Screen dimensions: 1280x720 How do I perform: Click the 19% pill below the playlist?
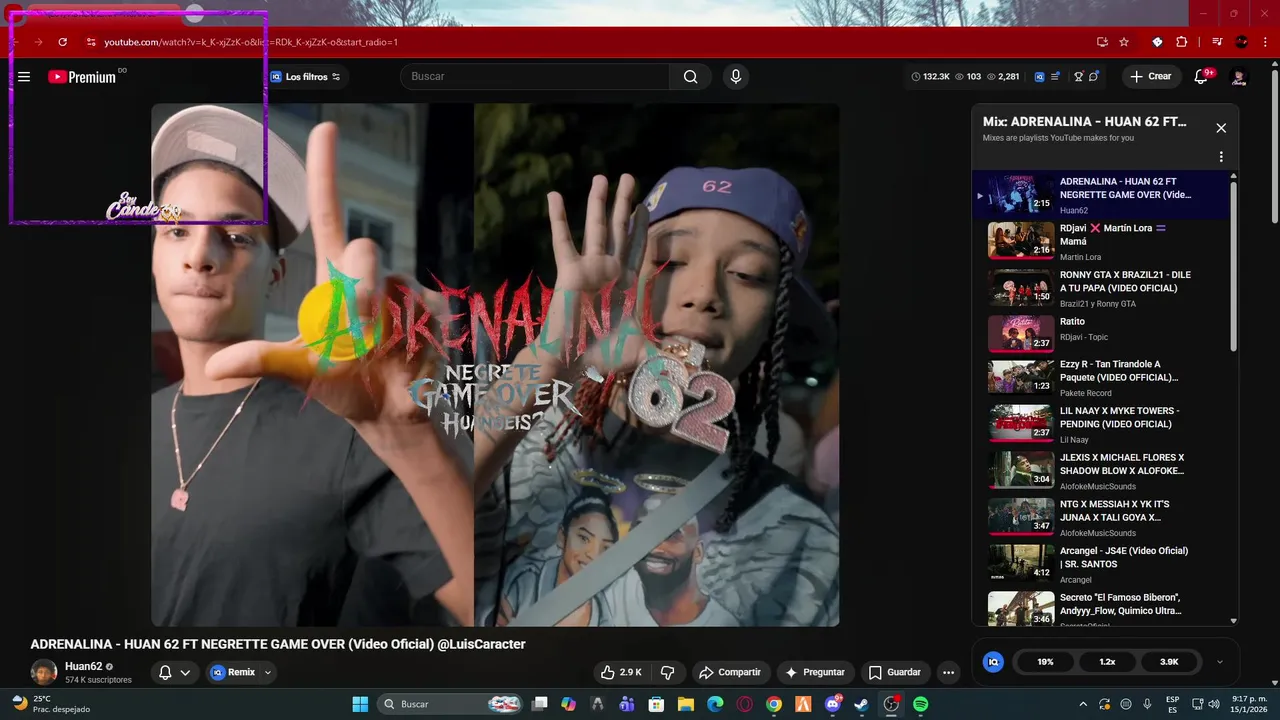point(1045,662)
